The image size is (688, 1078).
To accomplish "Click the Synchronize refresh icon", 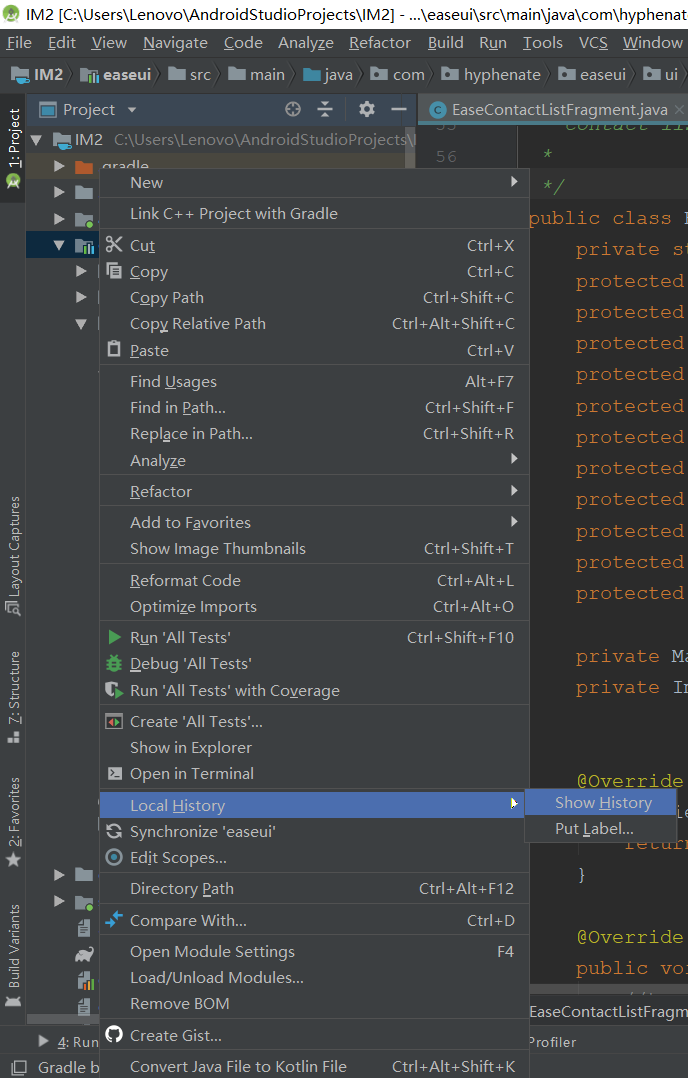I will coord(114,831).
